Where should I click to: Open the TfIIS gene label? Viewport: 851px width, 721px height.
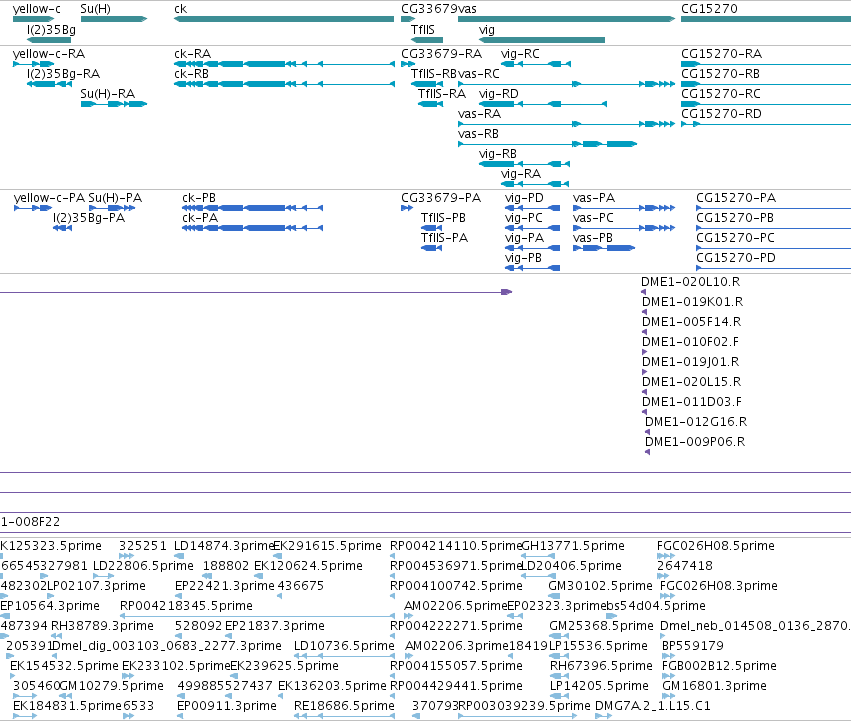click(x=423, y=30)
